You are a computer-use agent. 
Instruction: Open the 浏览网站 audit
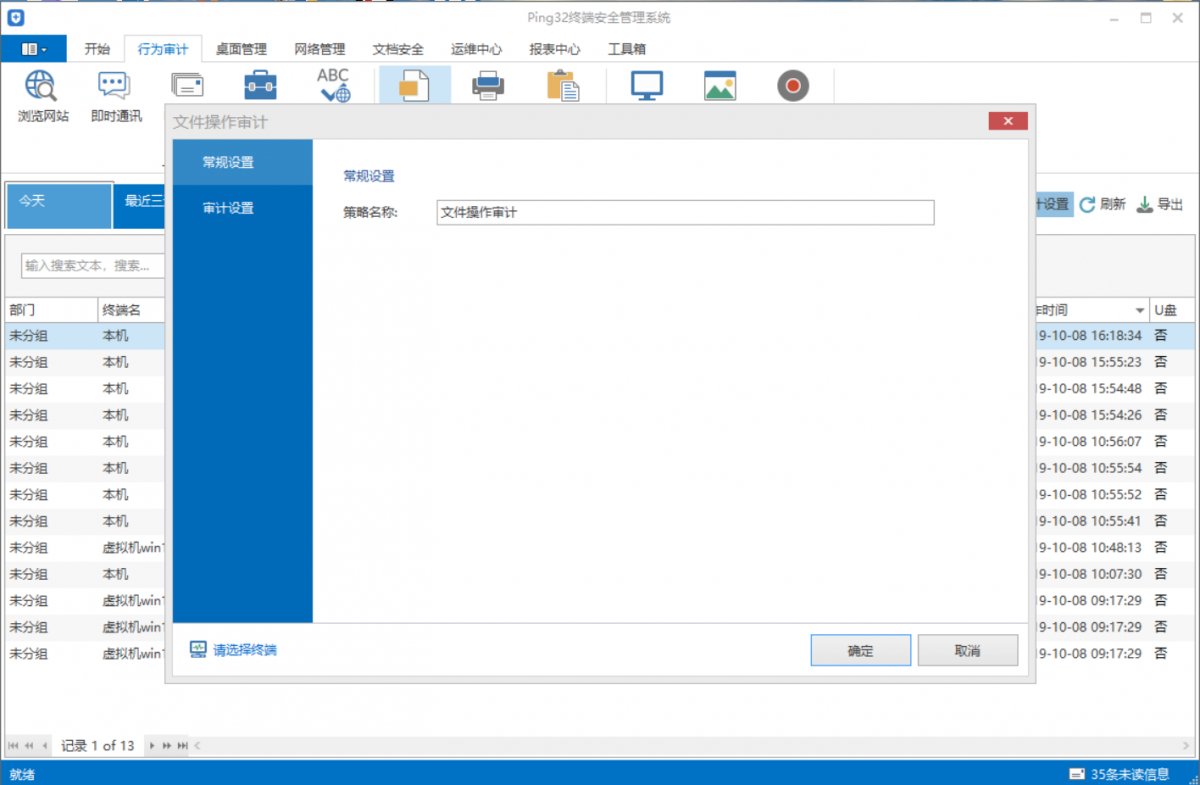coord(43,97)
